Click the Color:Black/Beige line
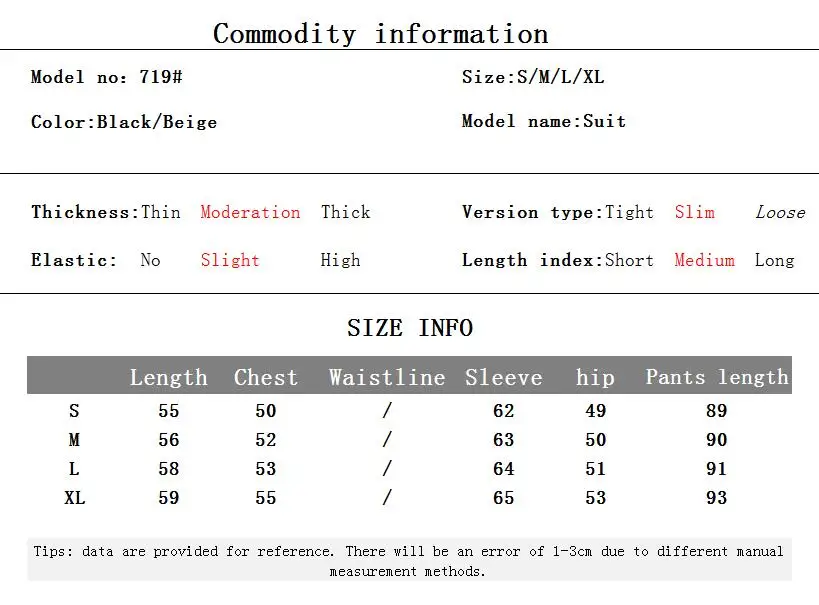The image size is (819, 605). [x=124, y=122]
